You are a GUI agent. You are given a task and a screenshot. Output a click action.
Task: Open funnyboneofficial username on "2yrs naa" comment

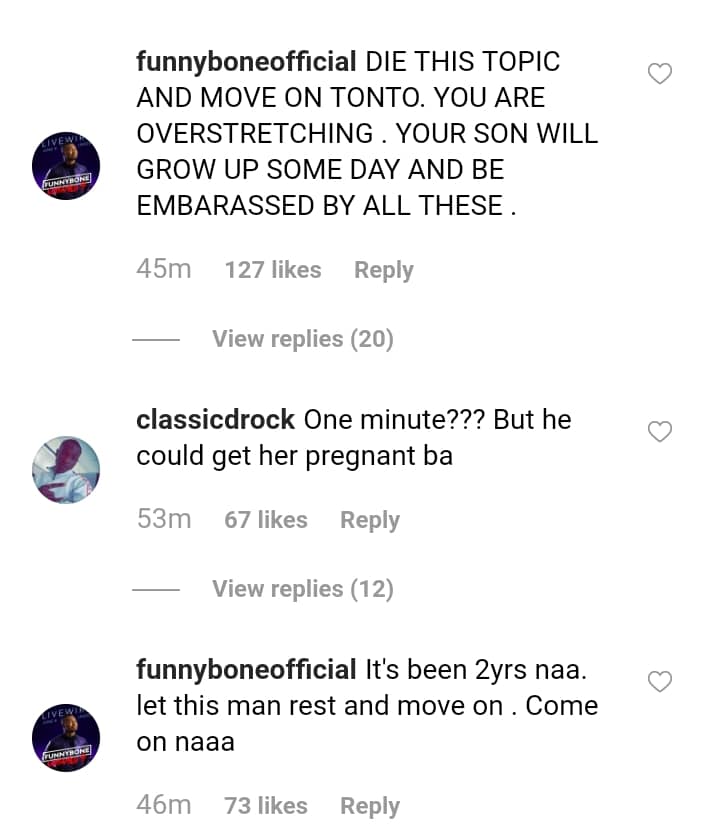(x=246, y=670)
